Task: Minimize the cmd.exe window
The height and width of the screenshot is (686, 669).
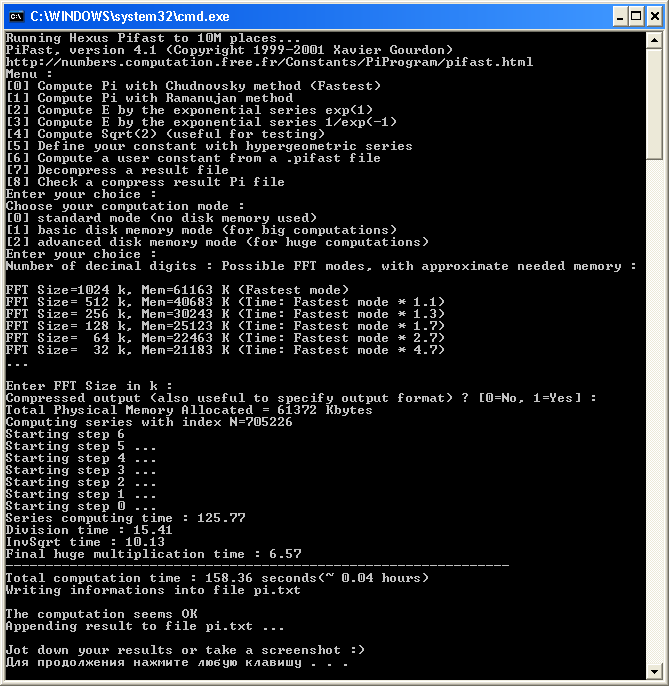Action: point(619,17)
